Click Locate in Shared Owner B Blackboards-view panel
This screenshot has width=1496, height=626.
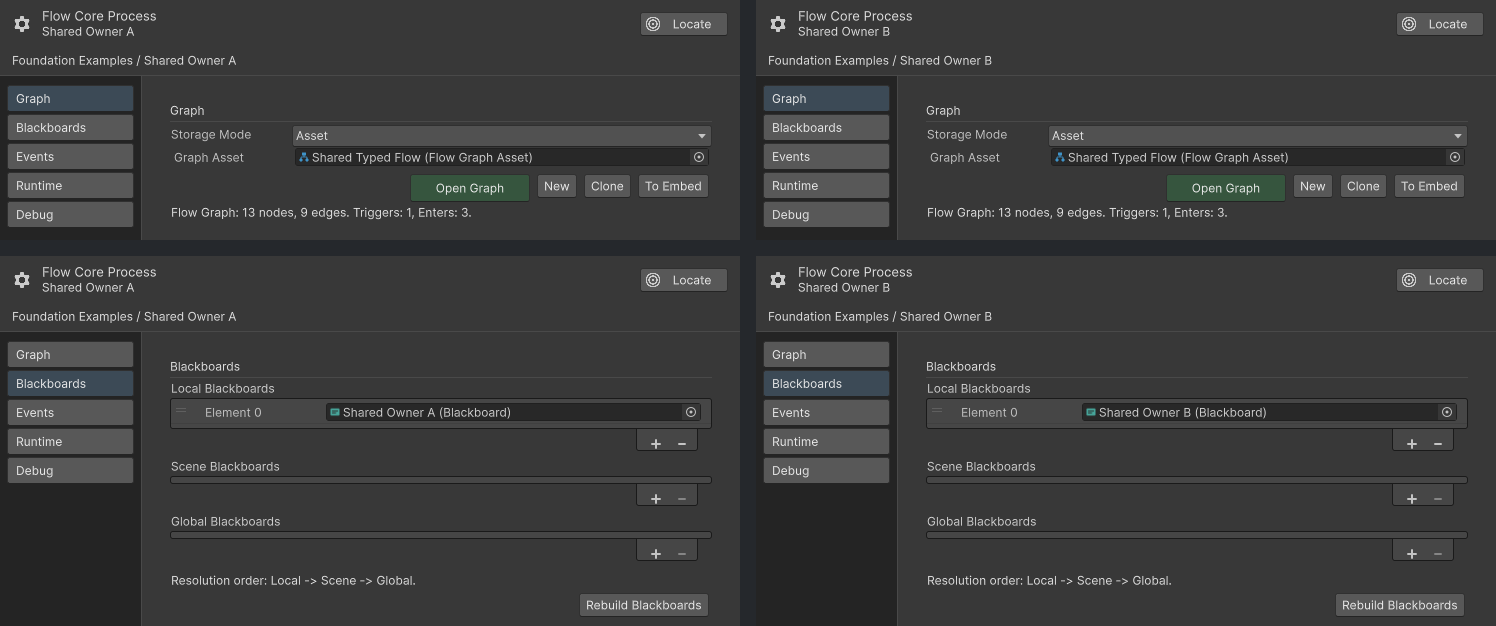1440,280
